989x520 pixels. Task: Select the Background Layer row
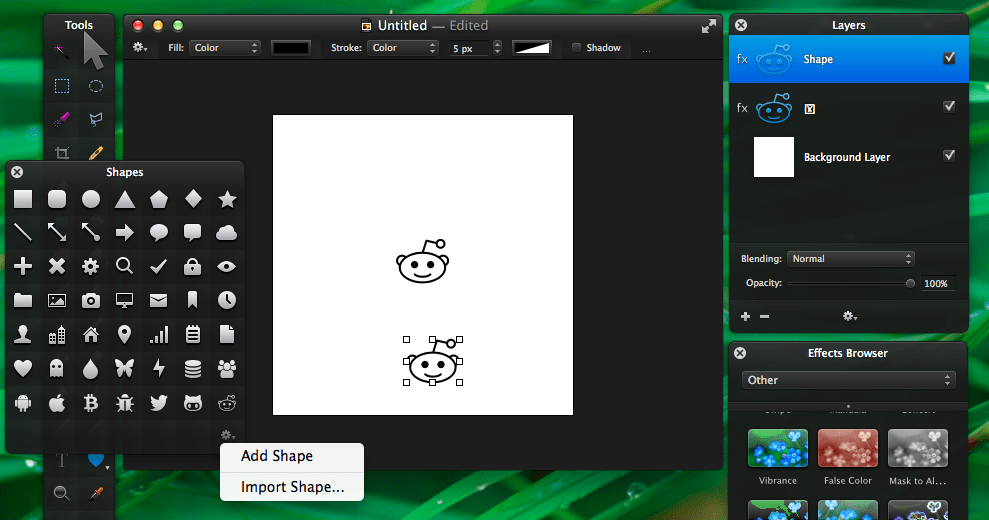(848, 157)
